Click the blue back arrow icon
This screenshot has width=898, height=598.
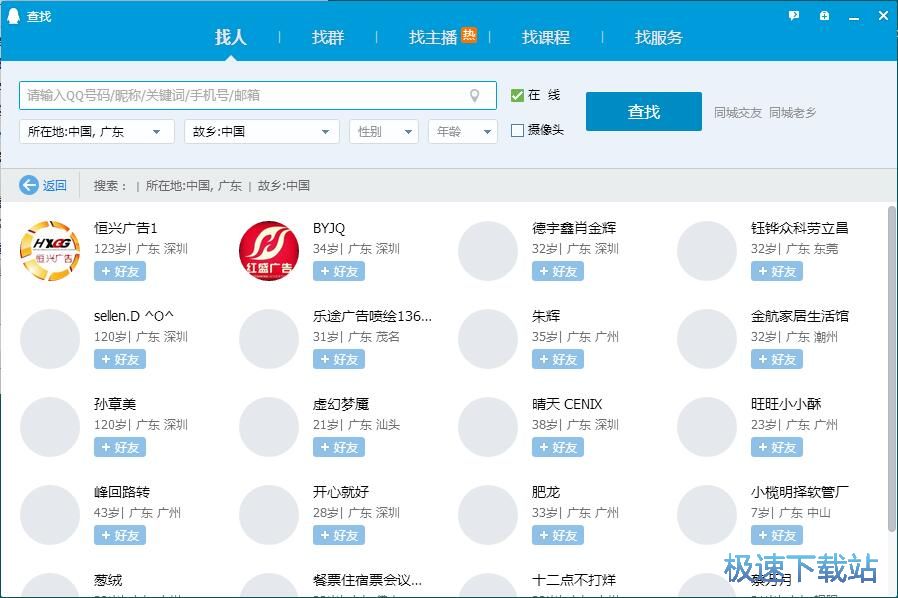point(29,185)
